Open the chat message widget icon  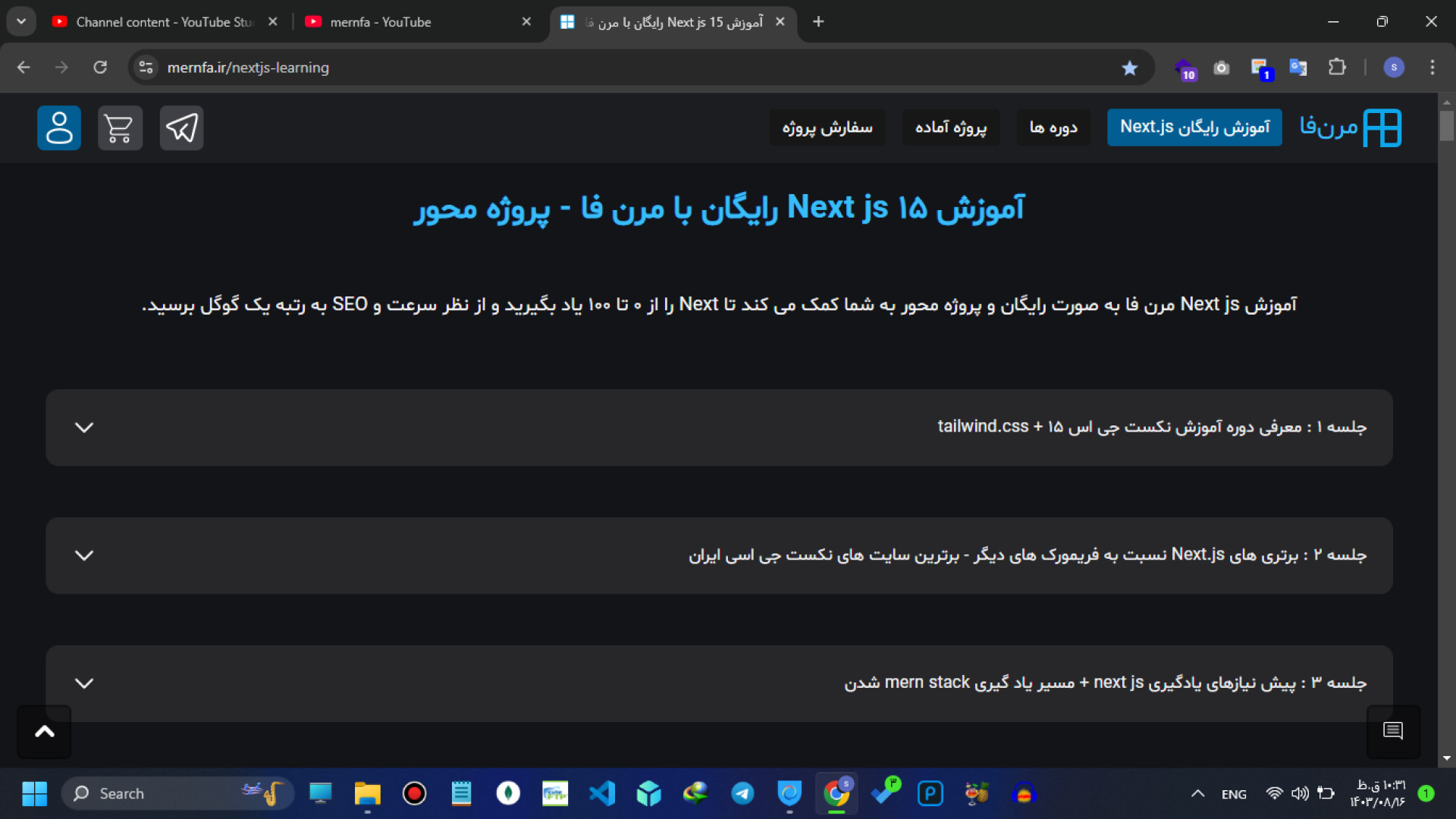[x=1393, y=731]
